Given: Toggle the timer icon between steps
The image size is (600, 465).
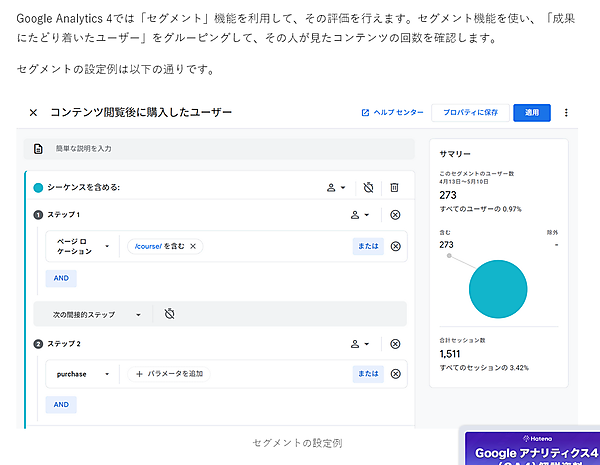Looking at the screenshot, I should click(170, 314).
